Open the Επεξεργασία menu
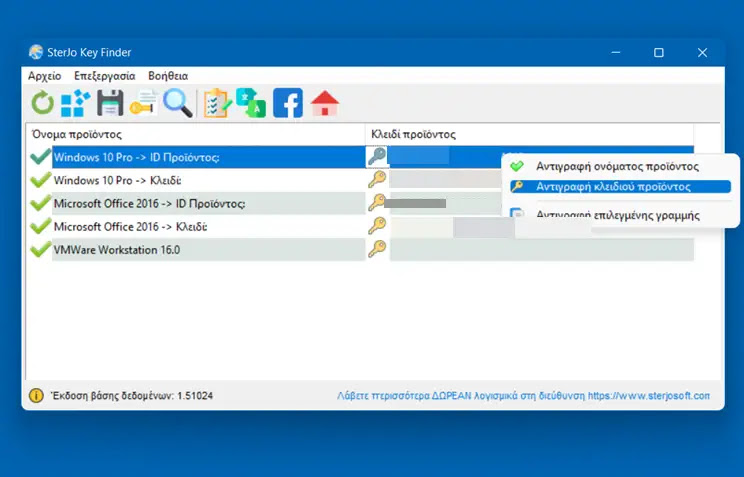This screenshot has height=477, width=744. (x=104, y=76)
